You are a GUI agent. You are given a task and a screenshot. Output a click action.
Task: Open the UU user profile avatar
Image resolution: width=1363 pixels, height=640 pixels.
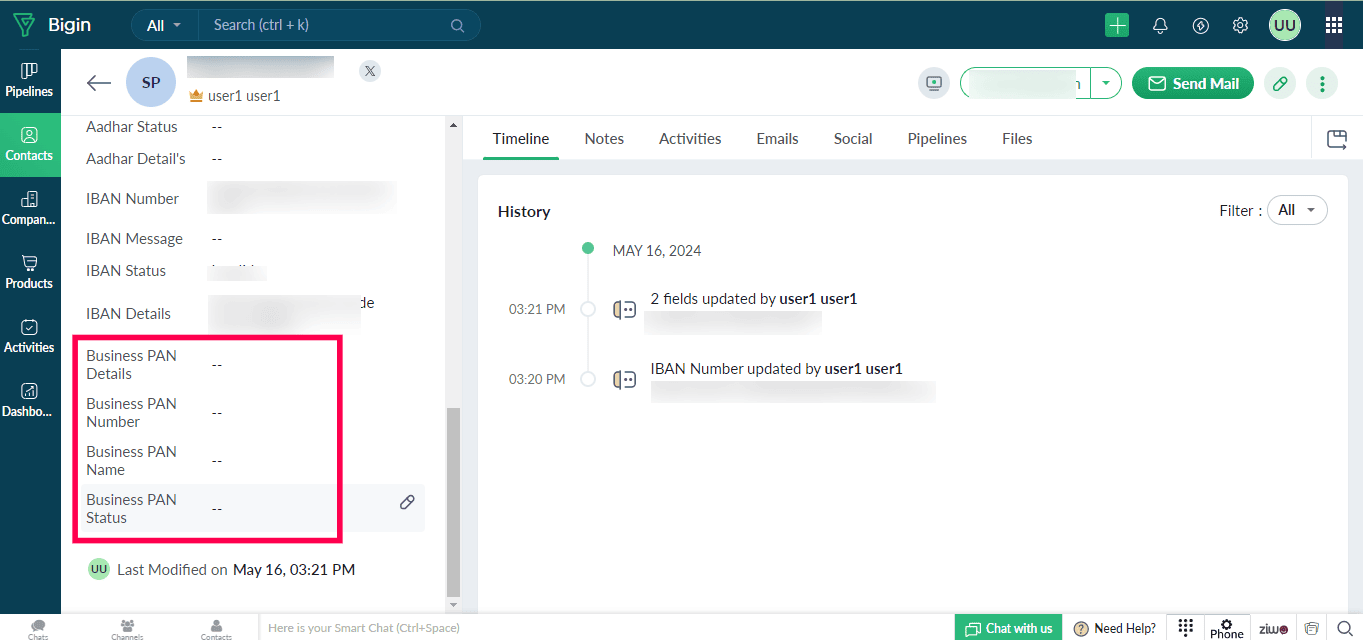[1285, 25]
